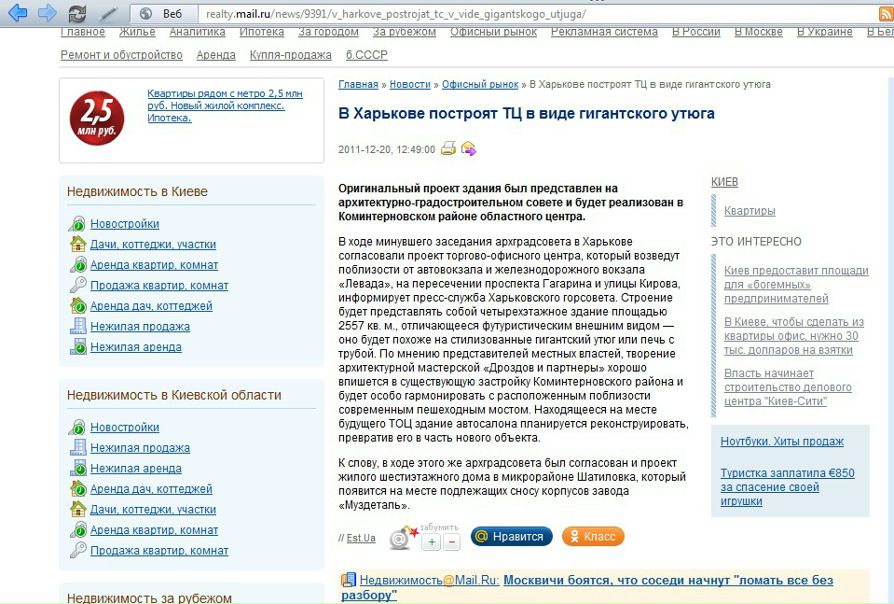Reload the page with refresh icon
The image size is (894, 604).
pyautogui.click(x=77, y=14)
